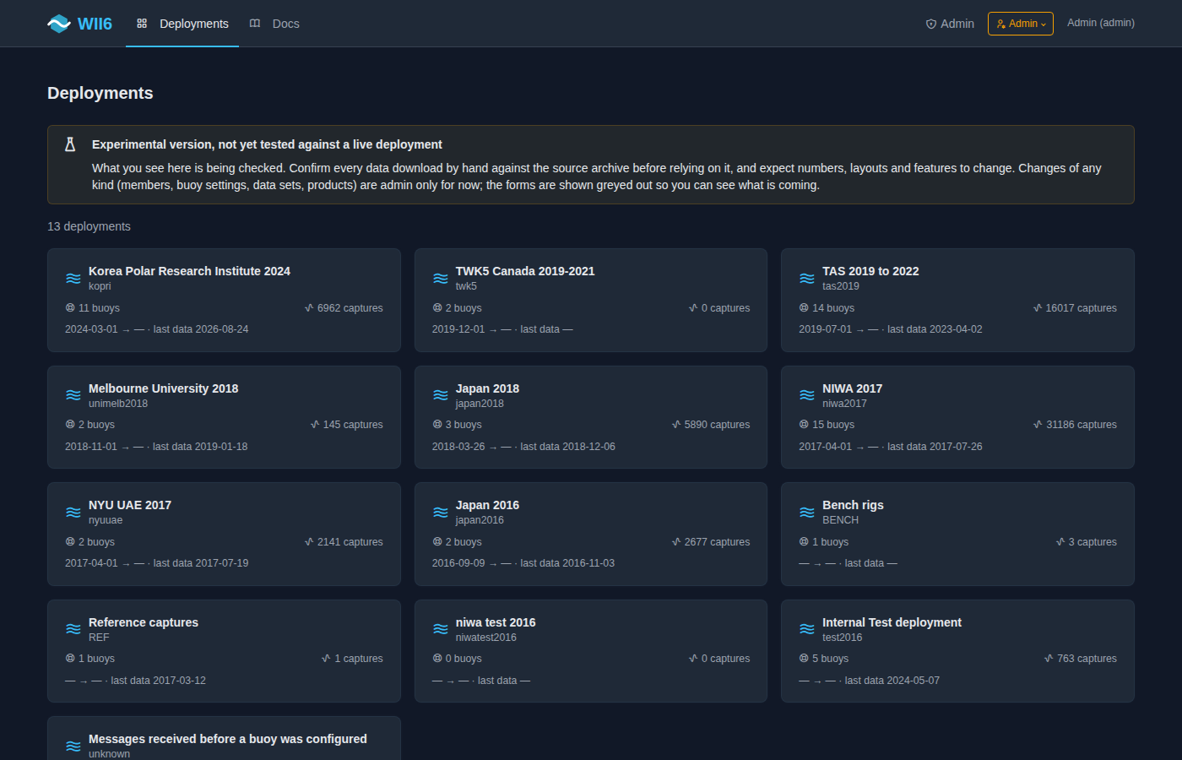The image size is (1182, 760).
Task: Click the 'test2016' slug text
Action: click(x=842, y=637)
